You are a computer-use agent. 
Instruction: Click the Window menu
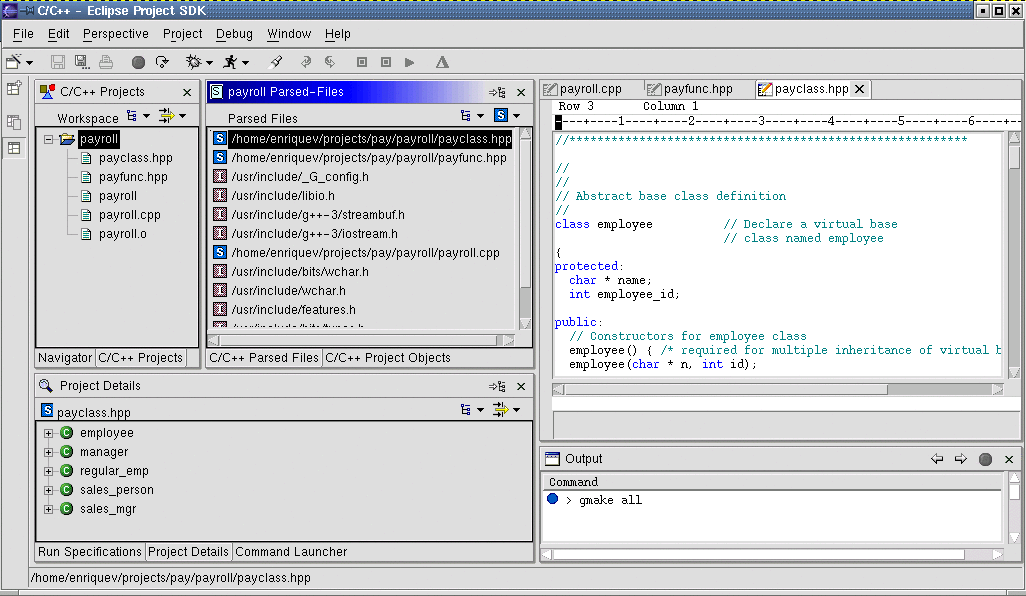tap(289, 34)
